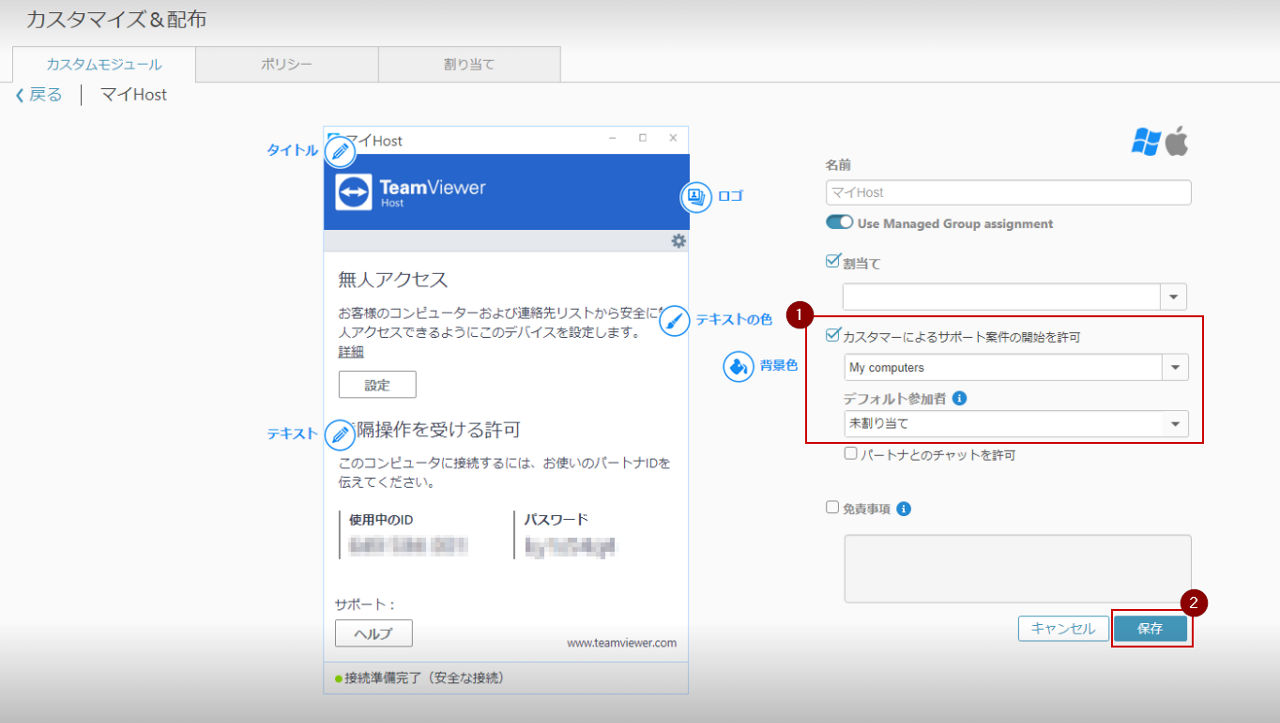Switch to the カスタムモジュール tab
1280x723 pixels.
click(104, 64)
